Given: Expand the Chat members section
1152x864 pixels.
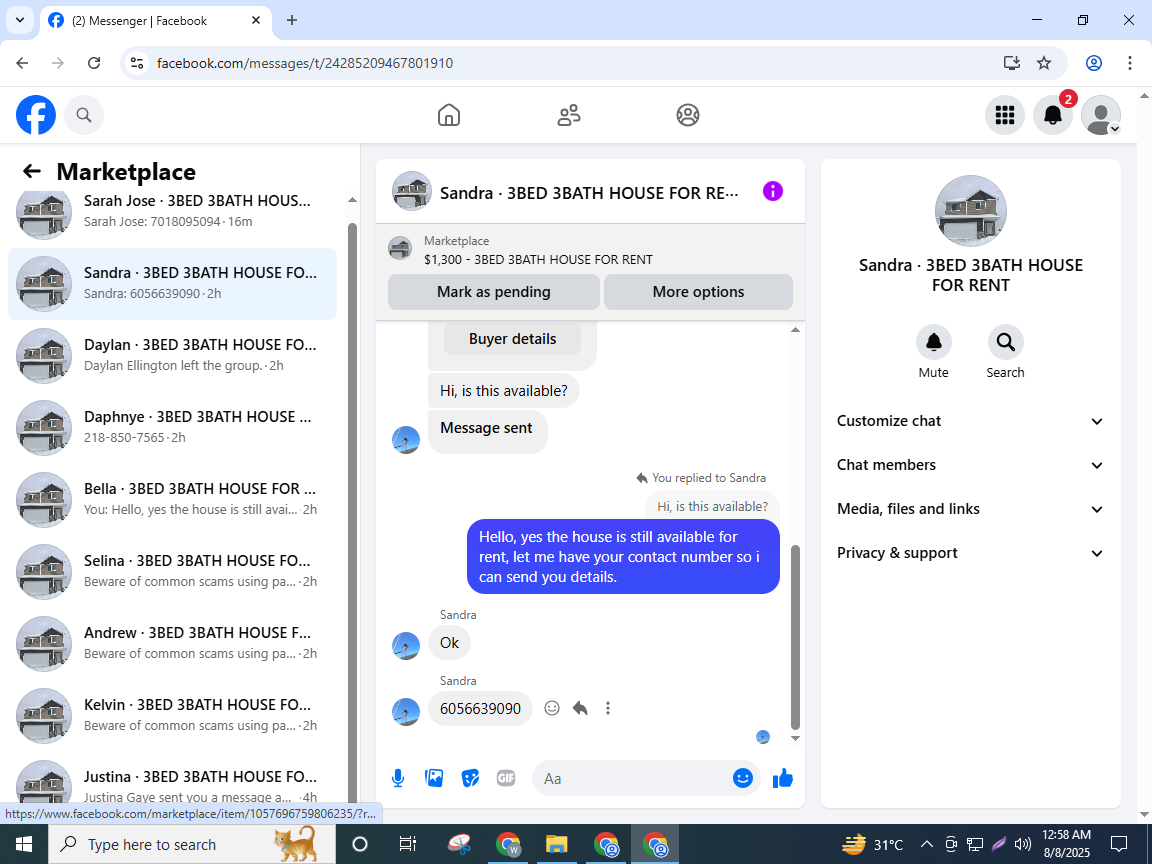Looking at the screenshot, I should click(x=971, y=465).
